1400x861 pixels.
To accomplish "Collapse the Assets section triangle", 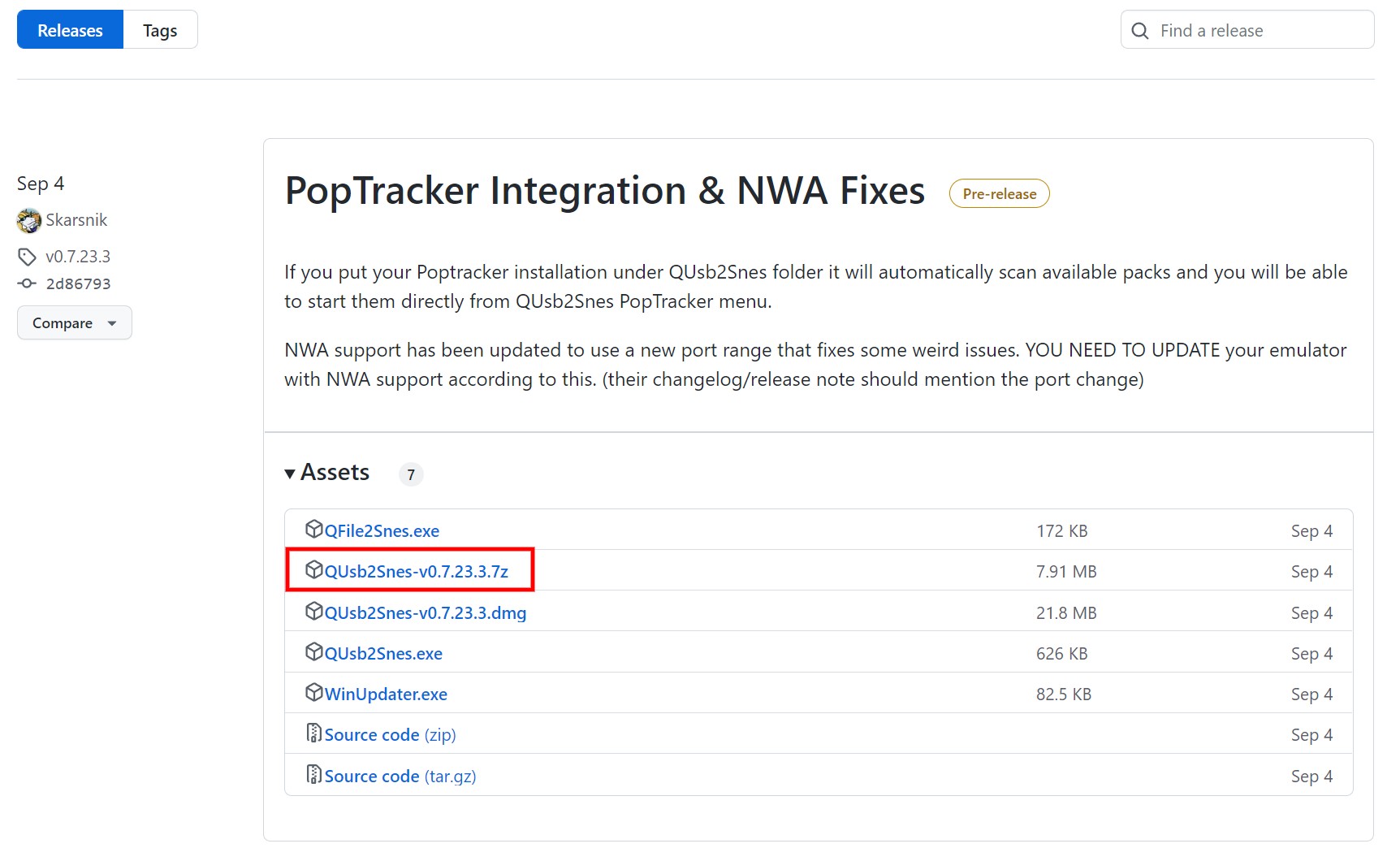I will pyautogui.click(x=290, y=474).
